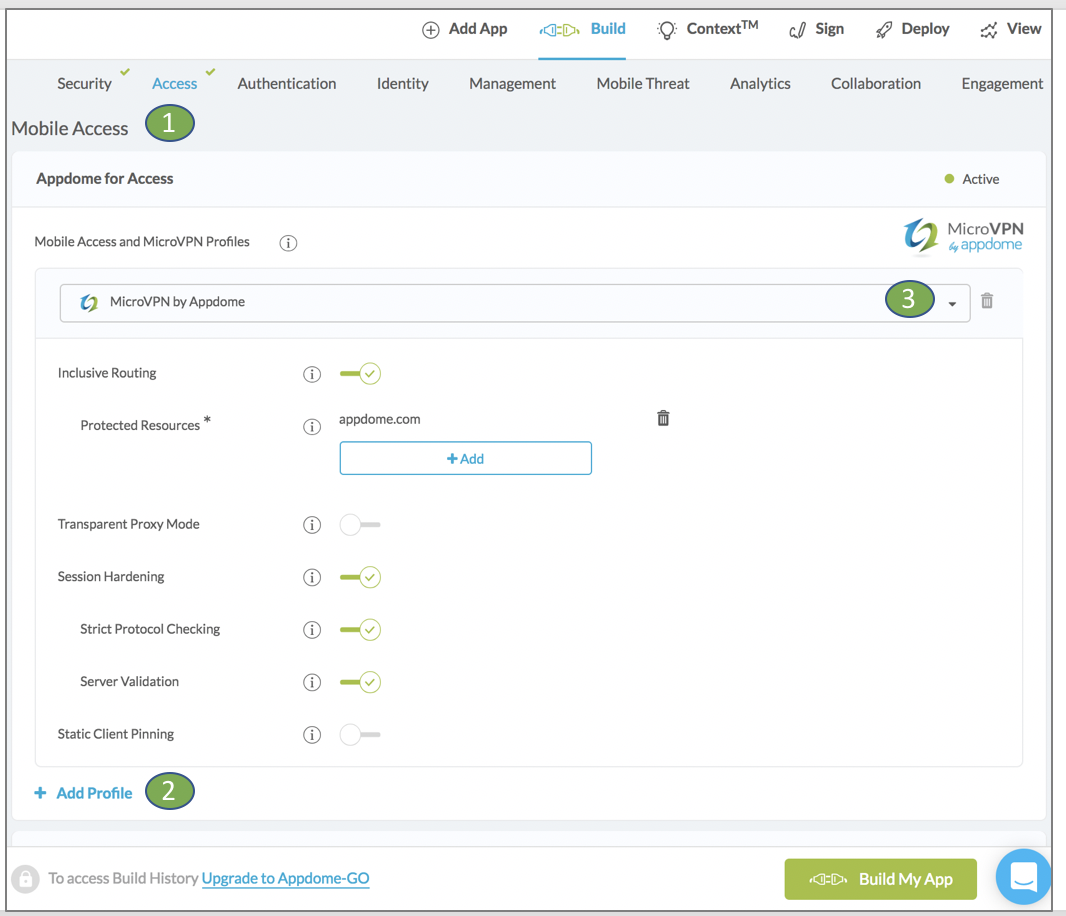
Task: Show info for Strict Protocol Checking
Action: point(312,630)
